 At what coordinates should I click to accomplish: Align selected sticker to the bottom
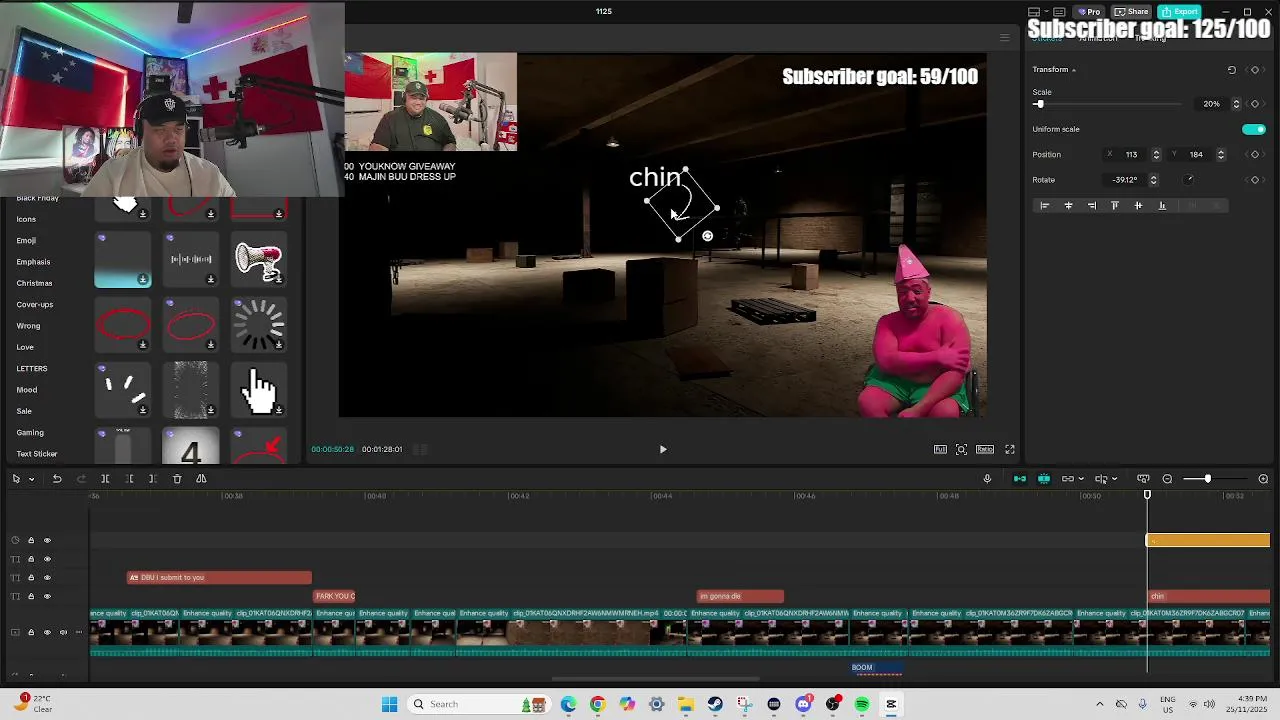[1162, 206]
